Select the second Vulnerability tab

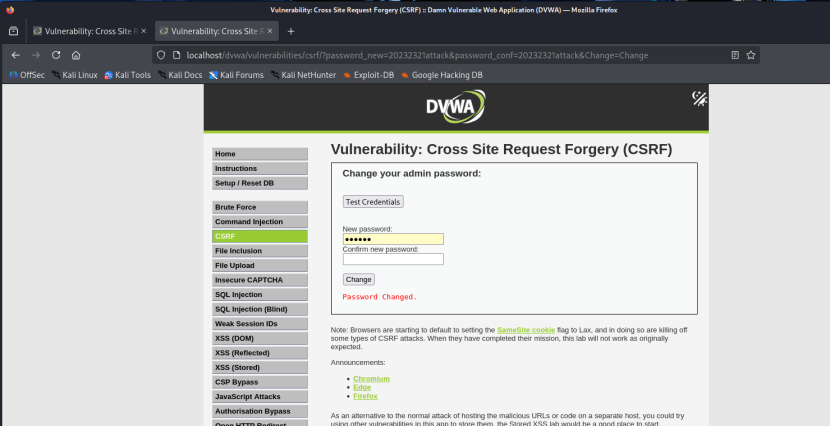coord(216,31)
